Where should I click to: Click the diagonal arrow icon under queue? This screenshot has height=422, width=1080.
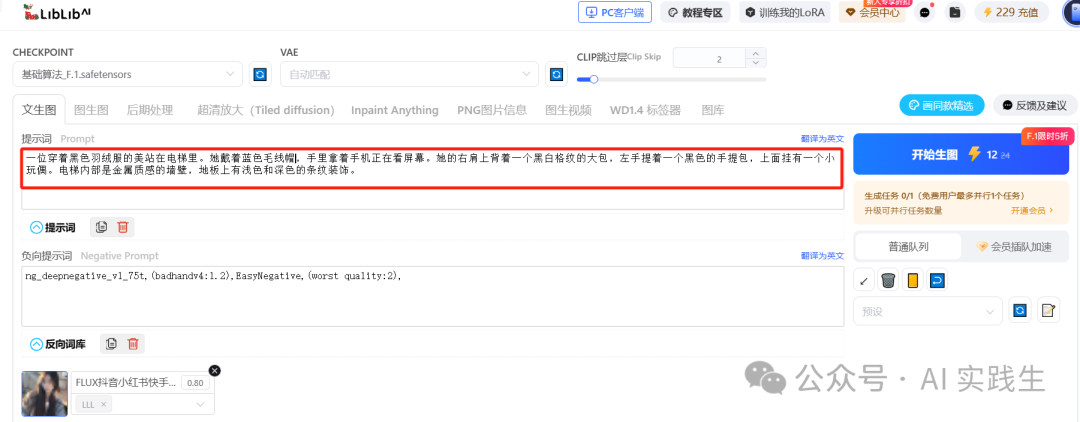click(864, 280)
